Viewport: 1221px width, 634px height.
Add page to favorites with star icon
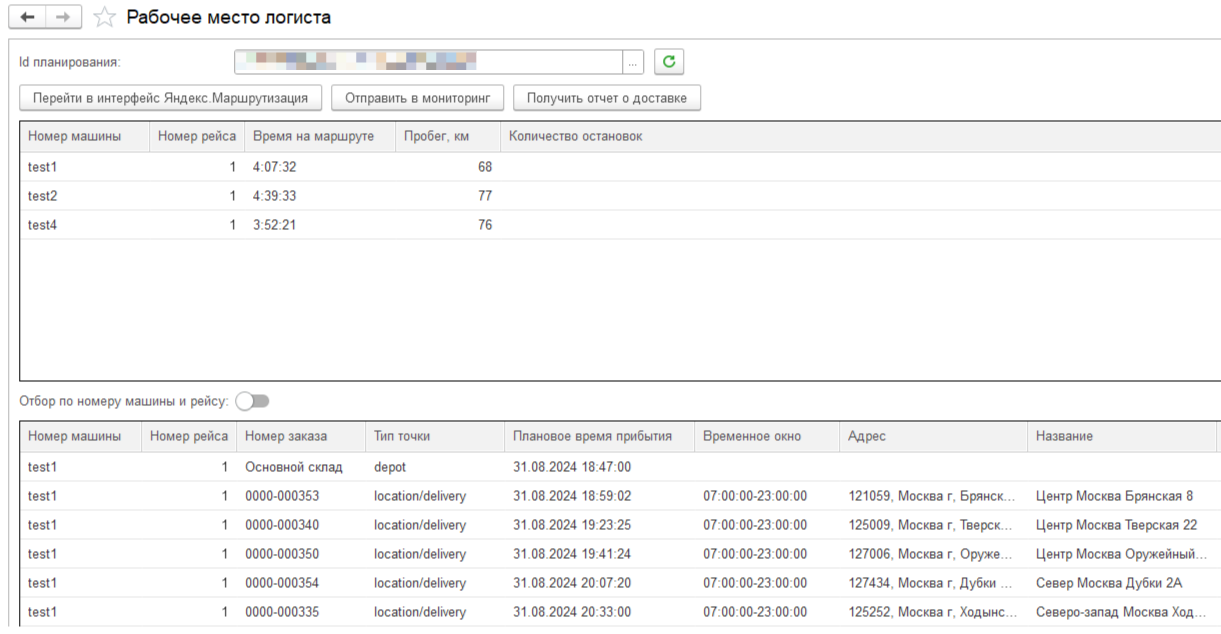tap(103, 18)
